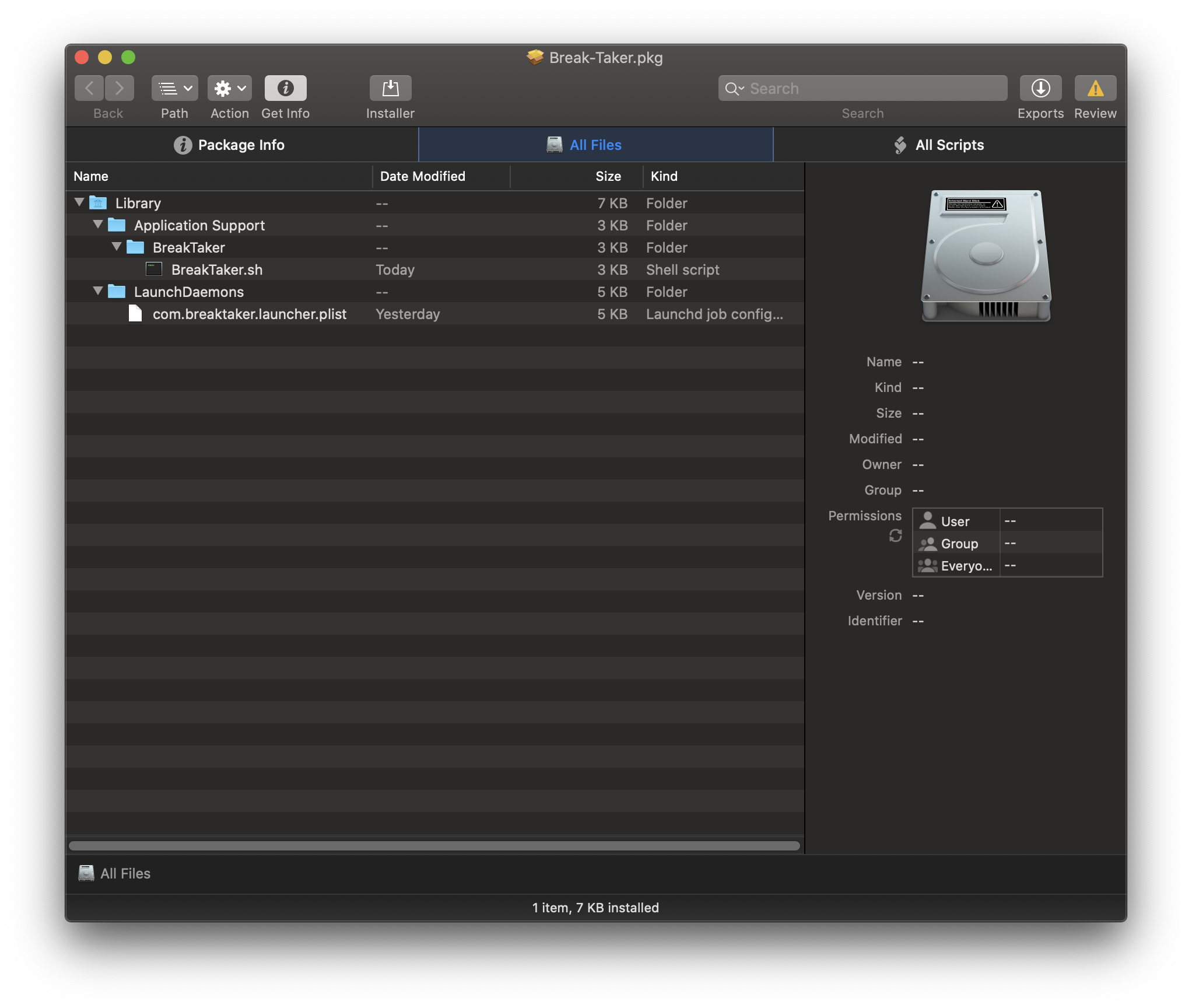Refresh permissions using the circular arrows icon

tap(895, 535)
